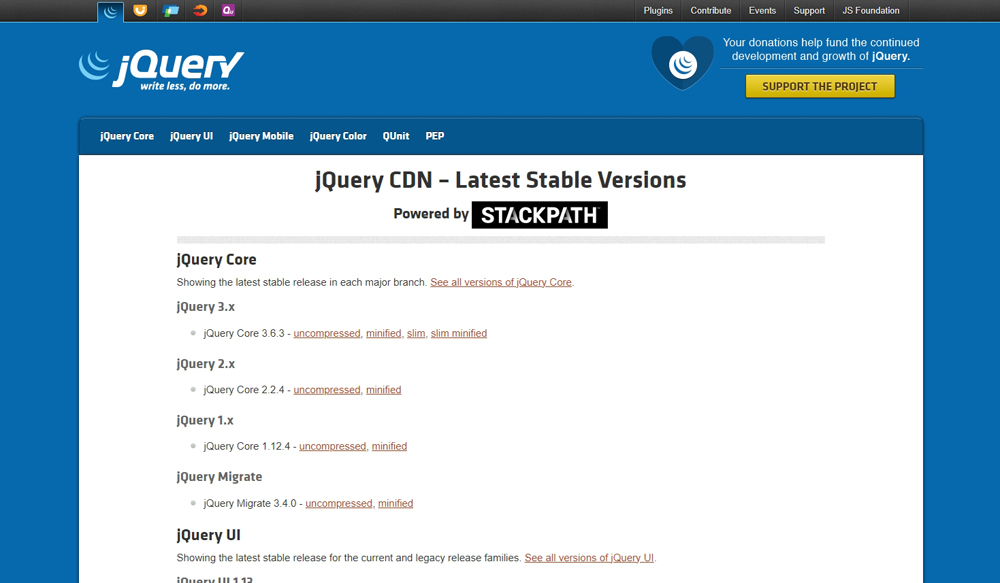Click the jQuery logo
Image resolution: width=1000 pixels, height=583 pixels.
(x=161, y=70)
